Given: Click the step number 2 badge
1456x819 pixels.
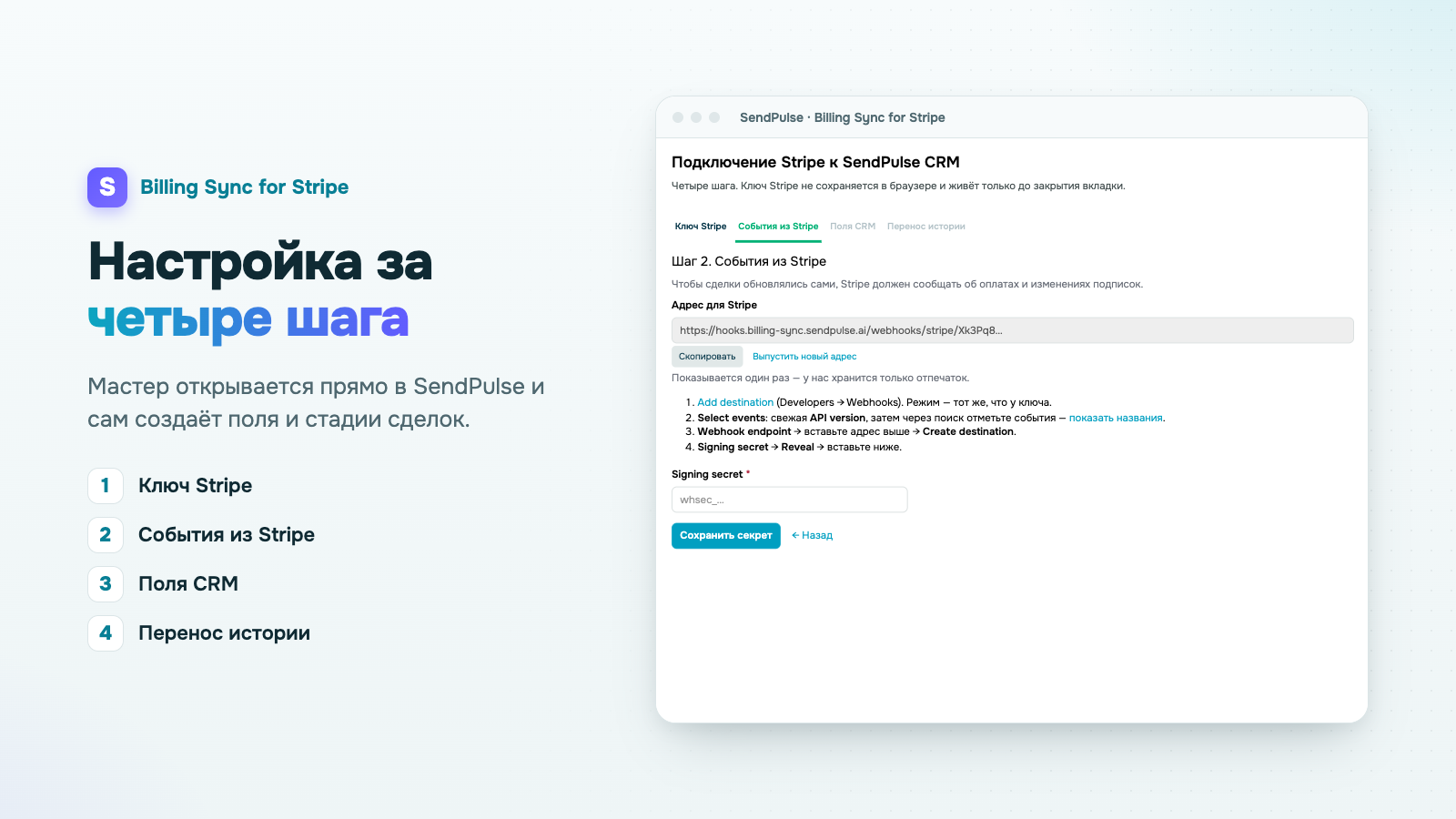Looking at the screenshot, I should coord(106,535).
